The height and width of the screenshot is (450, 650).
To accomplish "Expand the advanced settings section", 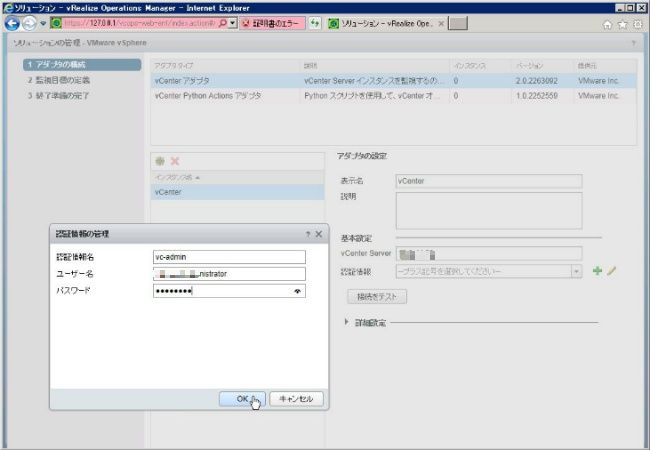I will click(x=347, y=322).
